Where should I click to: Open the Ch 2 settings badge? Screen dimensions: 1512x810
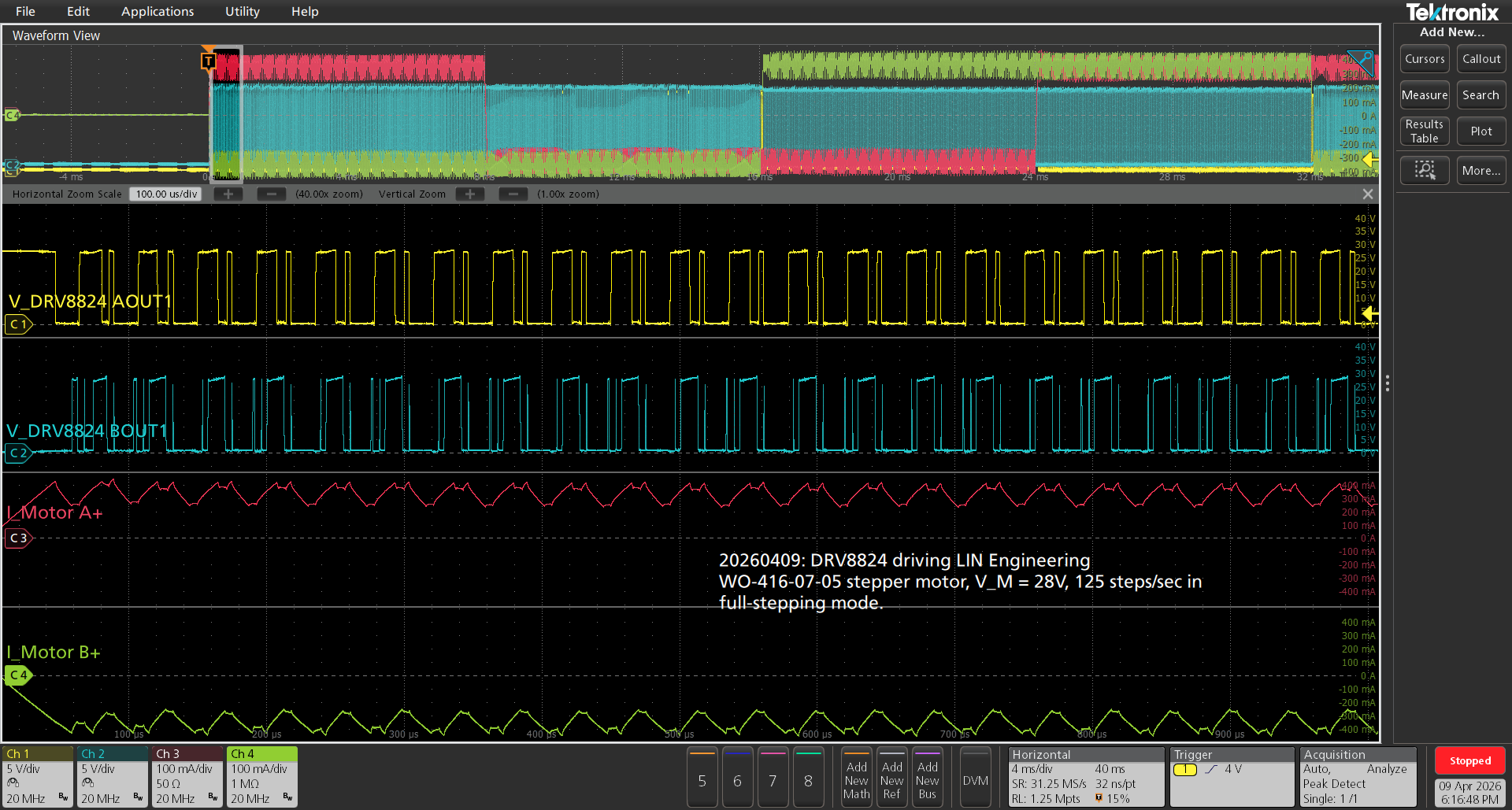pos(113,776)
